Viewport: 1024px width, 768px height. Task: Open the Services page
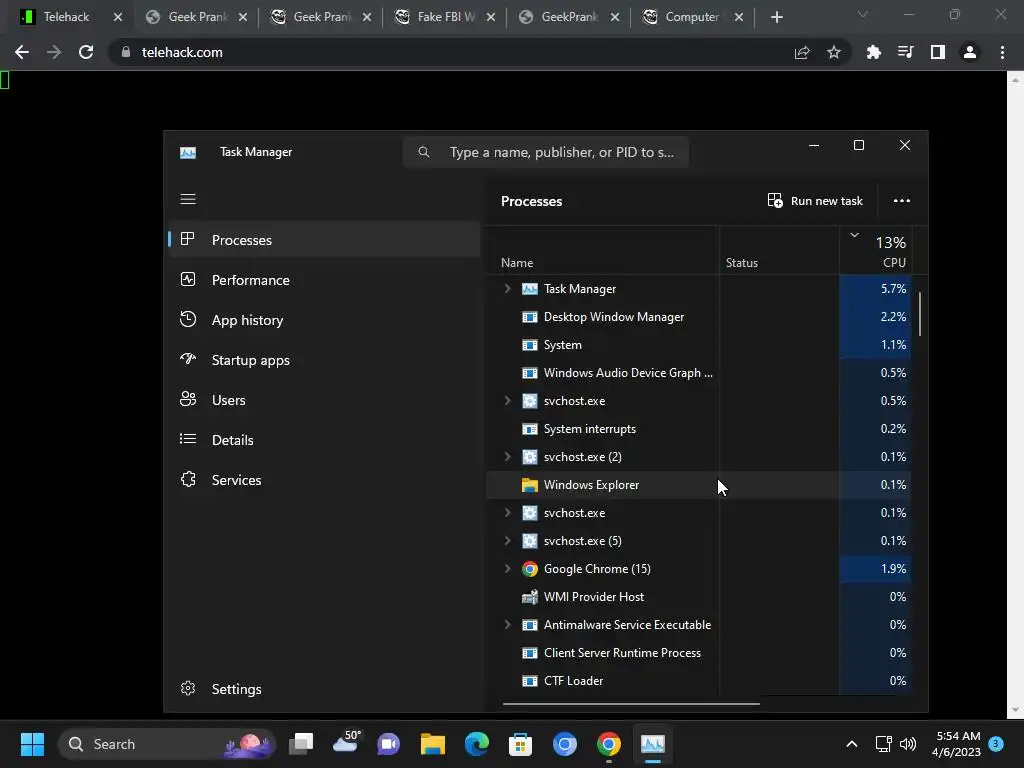click(x=325, y=480)
